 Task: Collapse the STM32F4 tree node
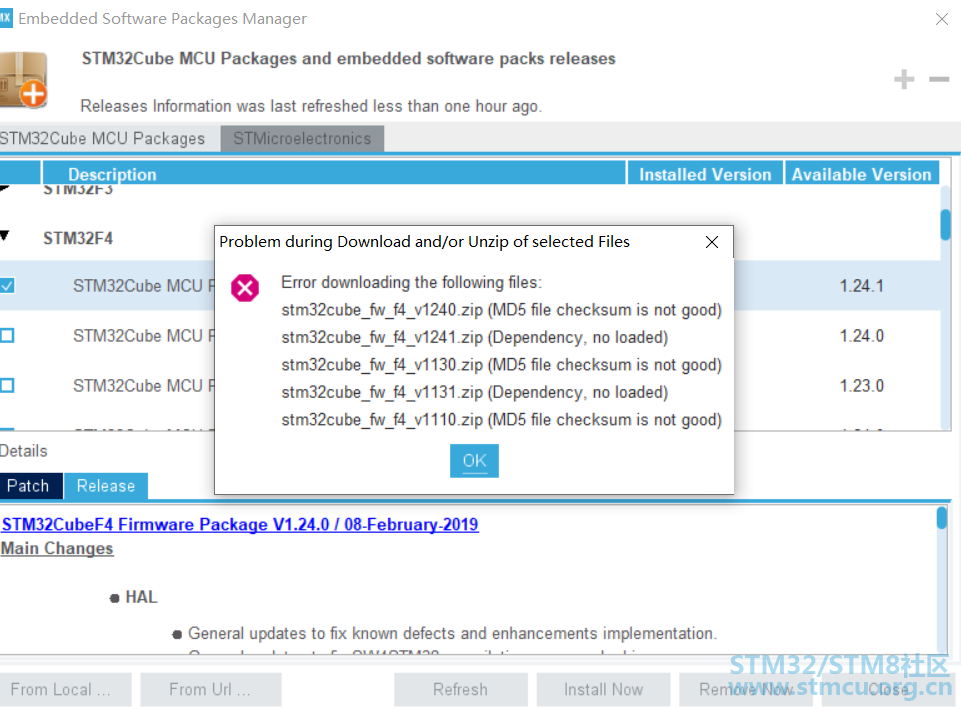tap(5, 235)
